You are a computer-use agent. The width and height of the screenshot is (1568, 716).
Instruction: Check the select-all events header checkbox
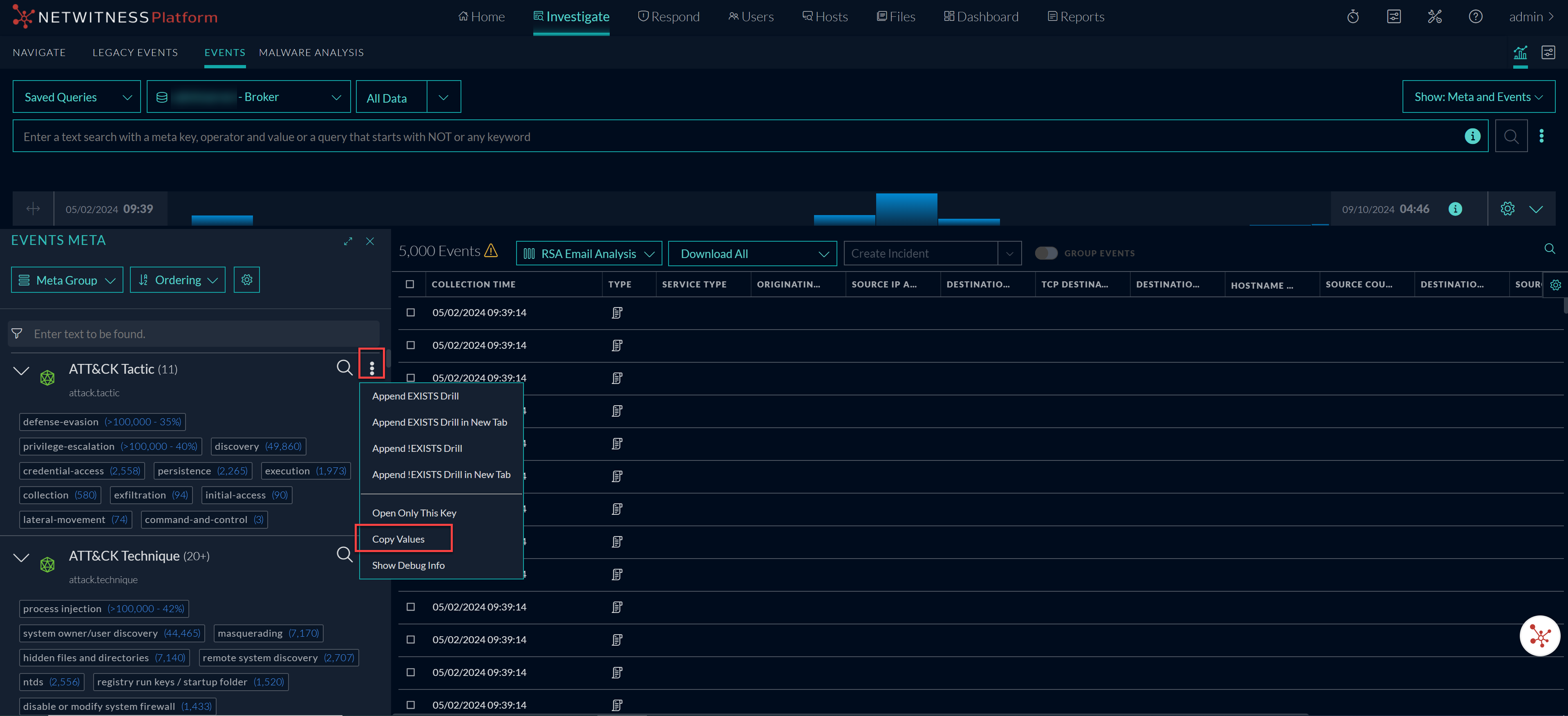click(410, 284)
